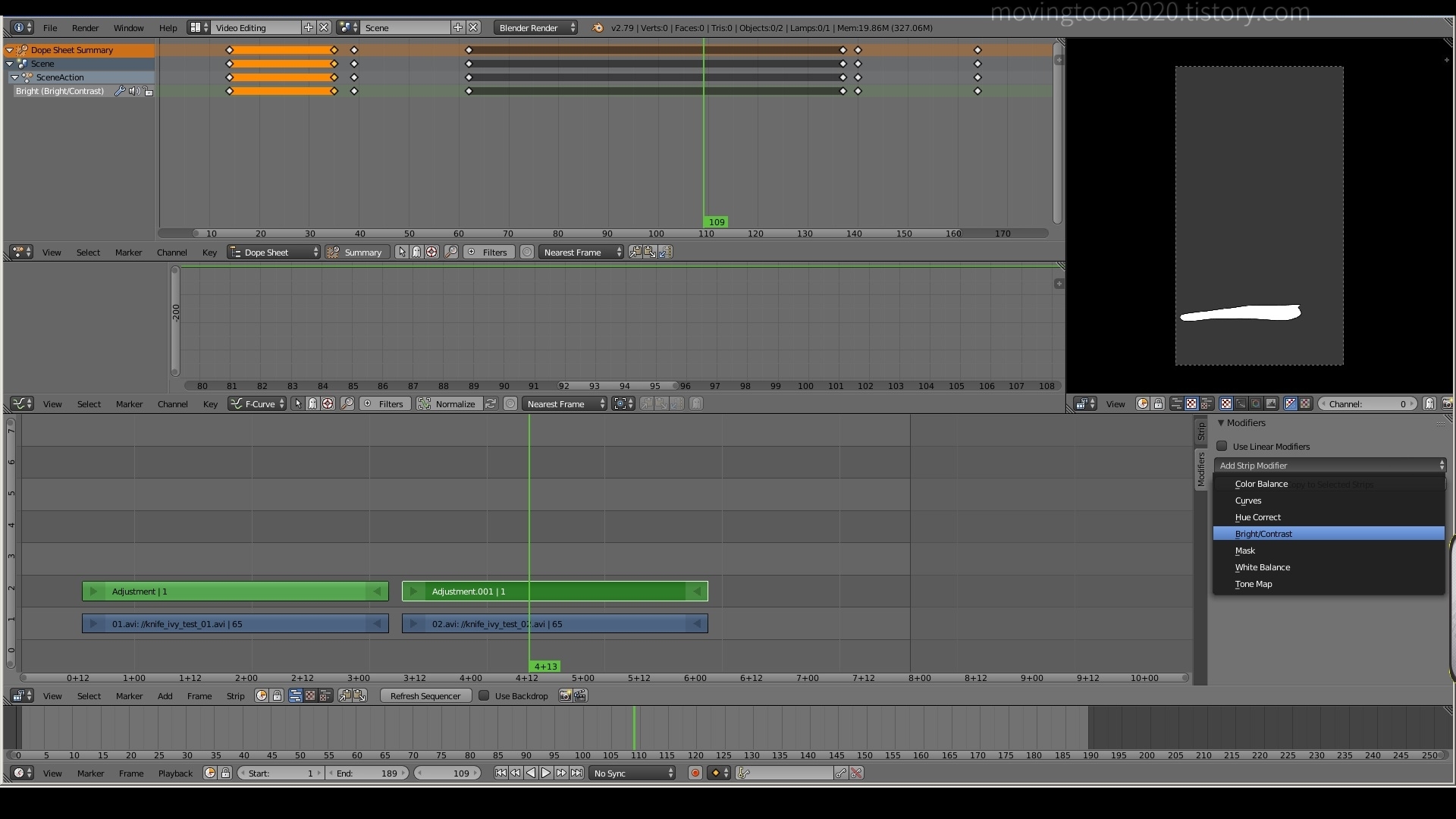Open Filters in the dope sheet header
Screen dimensions: 1456x819
click(488, 253)
